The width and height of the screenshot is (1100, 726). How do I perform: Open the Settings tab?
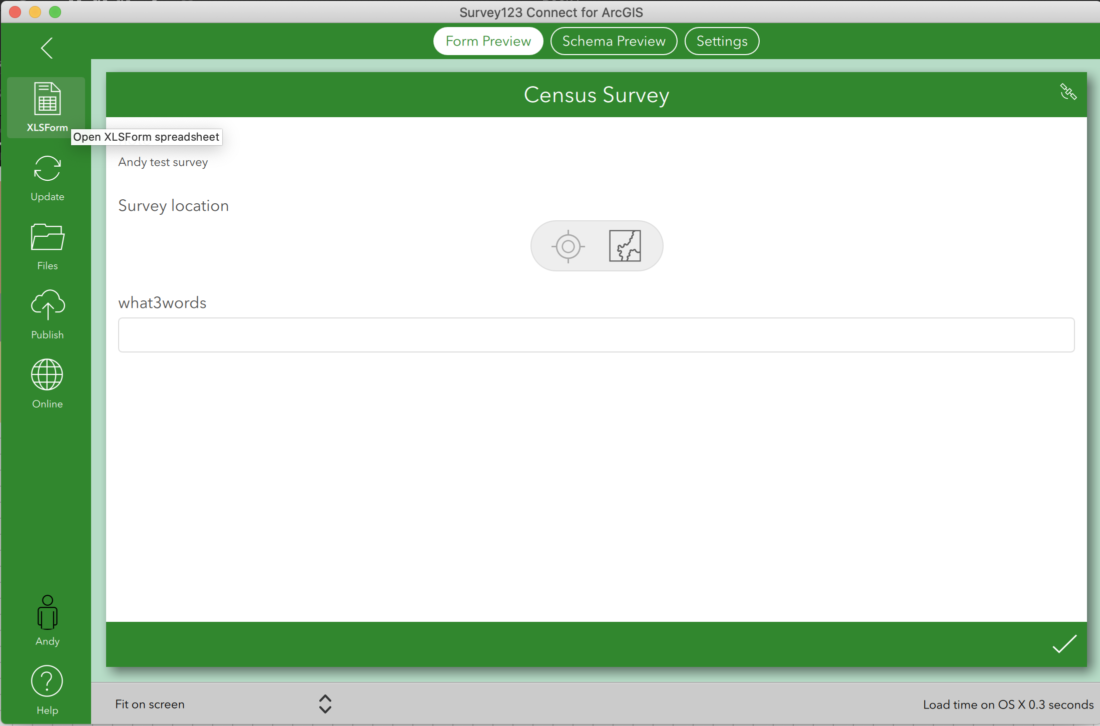[722, 41]
